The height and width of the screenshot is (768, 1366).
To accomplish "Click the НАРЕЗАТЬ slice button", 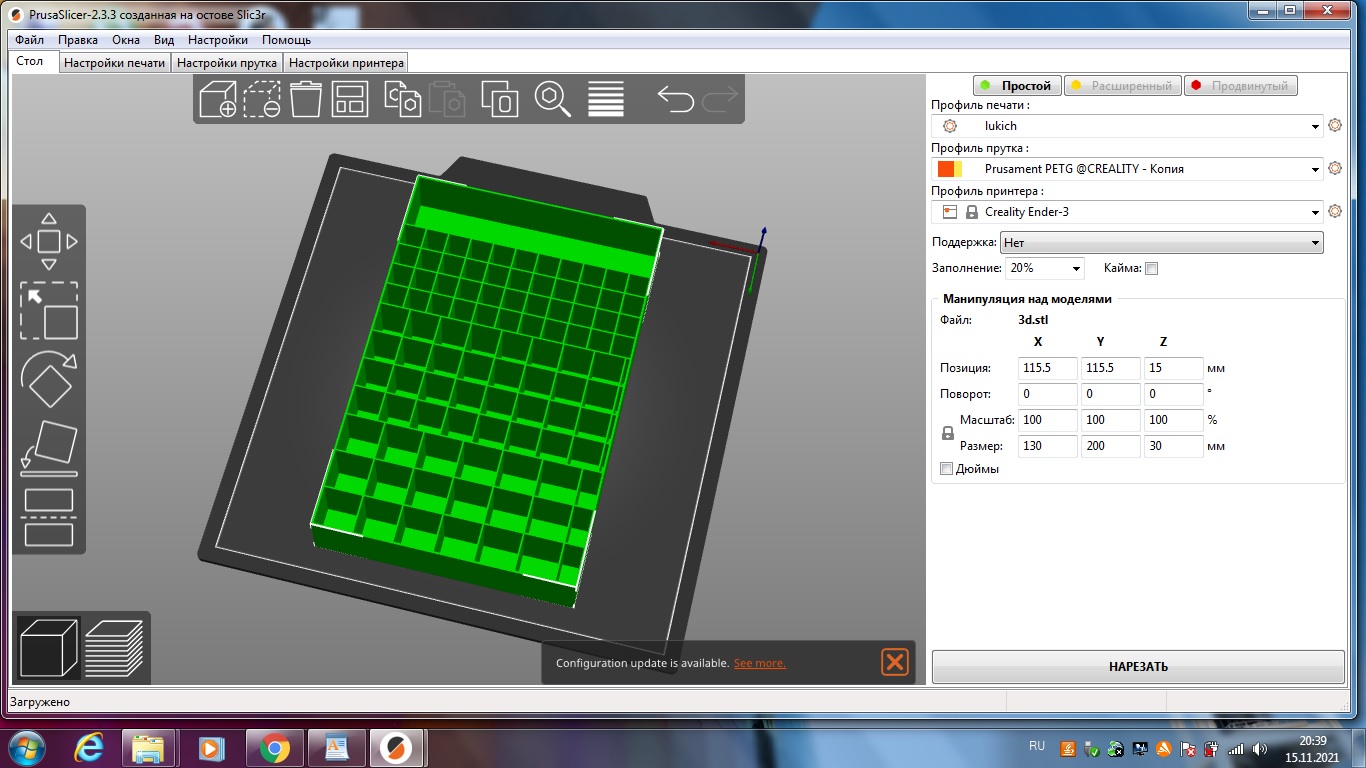I will [x=1138, y=667].
